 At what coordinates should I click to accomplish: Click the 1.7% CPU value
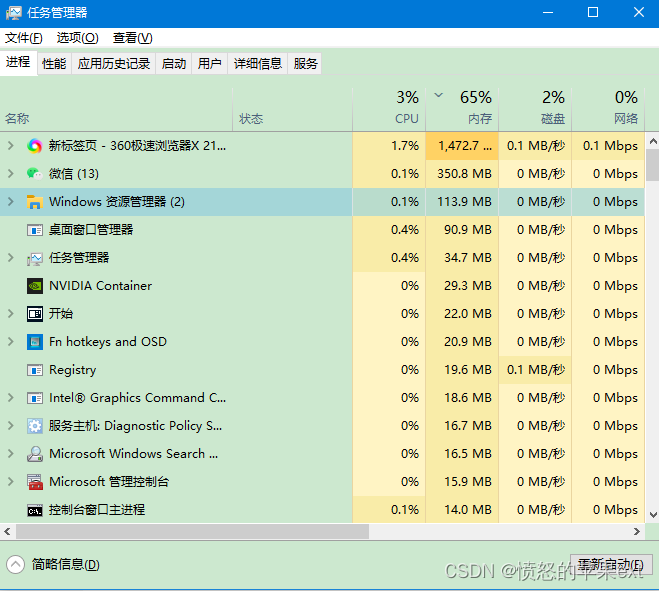click(x=405, y=146)
